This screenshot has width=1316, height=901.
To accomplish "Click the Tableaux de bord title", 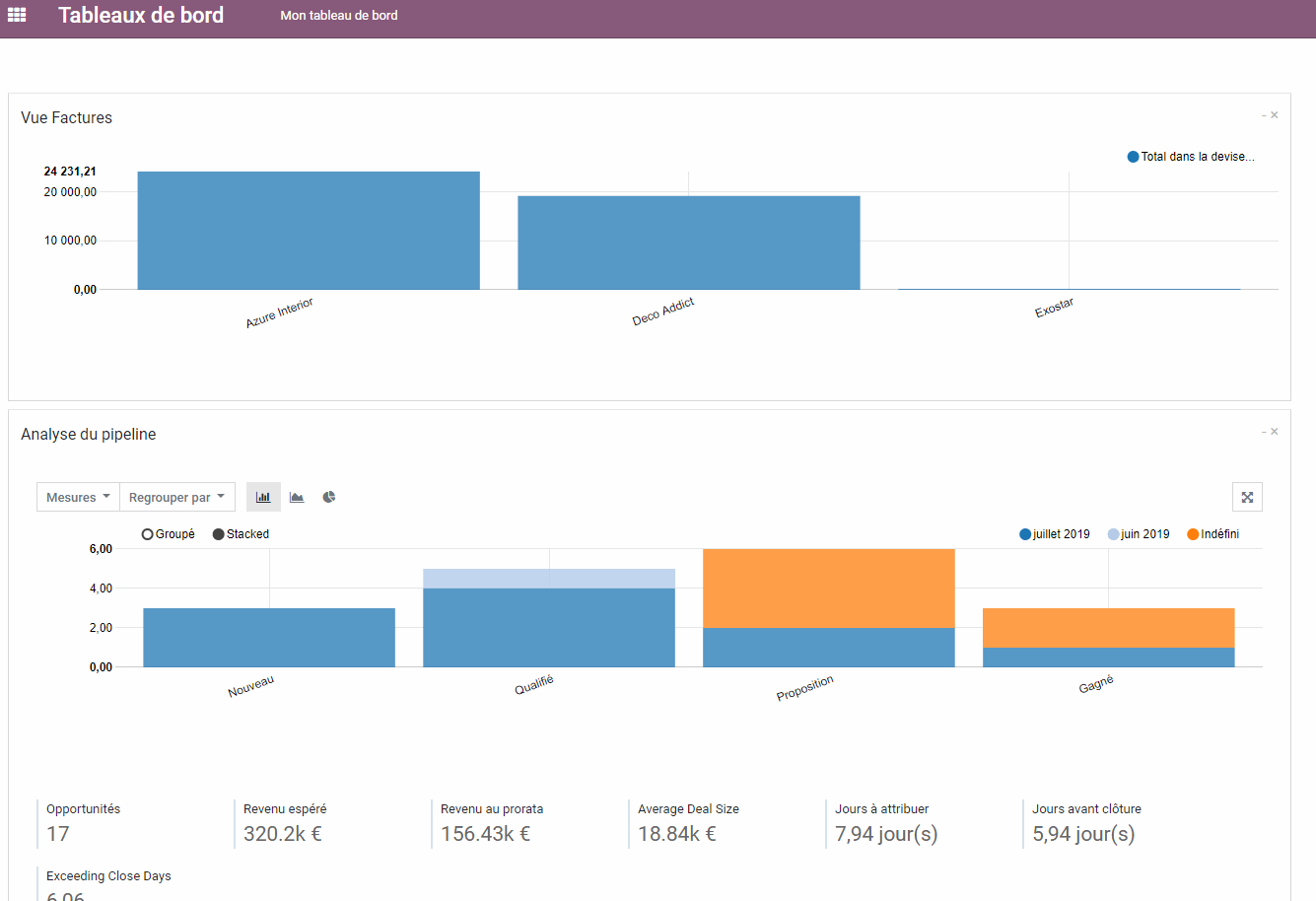I will [141, 15].
